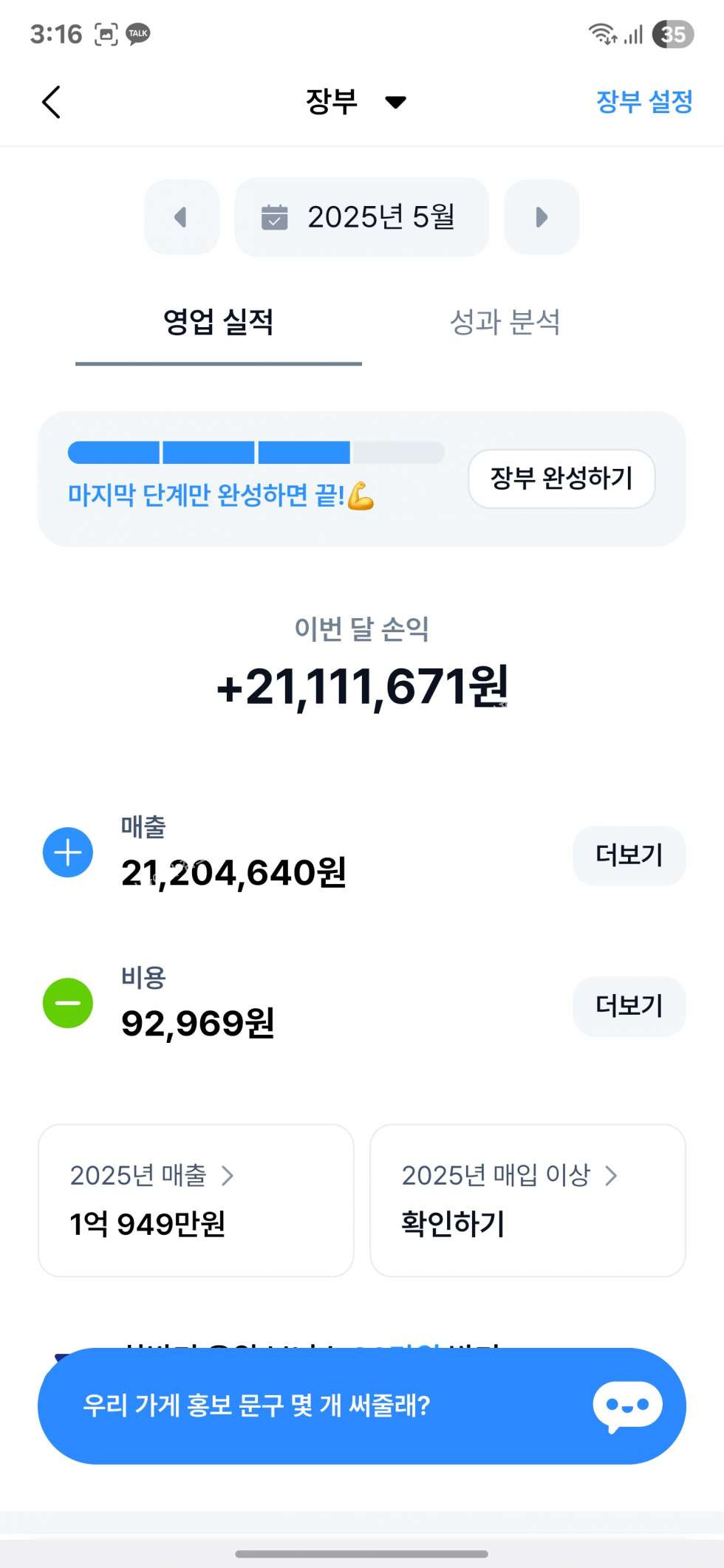Tap the blue plus 매출 icon
Viewport: 724px width, 1568px height.
click(x=68, y=852)
